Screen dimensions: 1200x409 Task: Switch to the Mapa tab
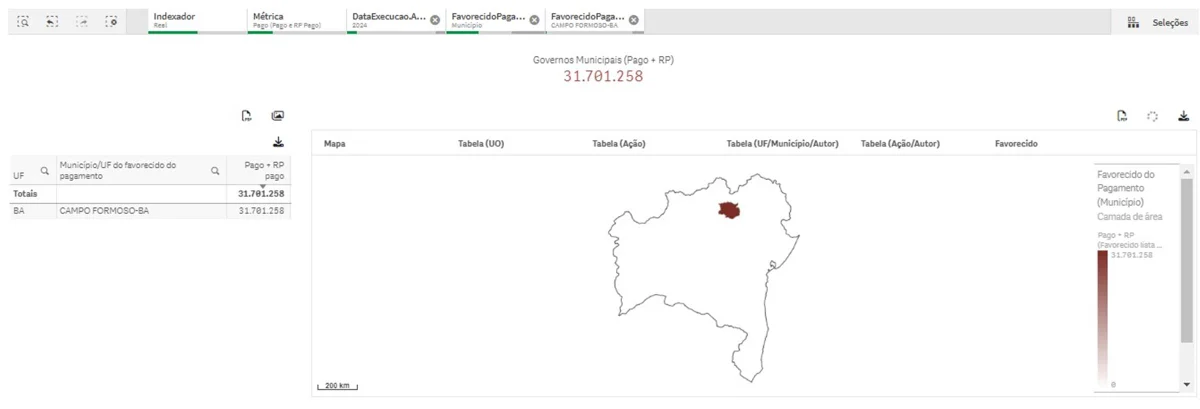[335, 144]
